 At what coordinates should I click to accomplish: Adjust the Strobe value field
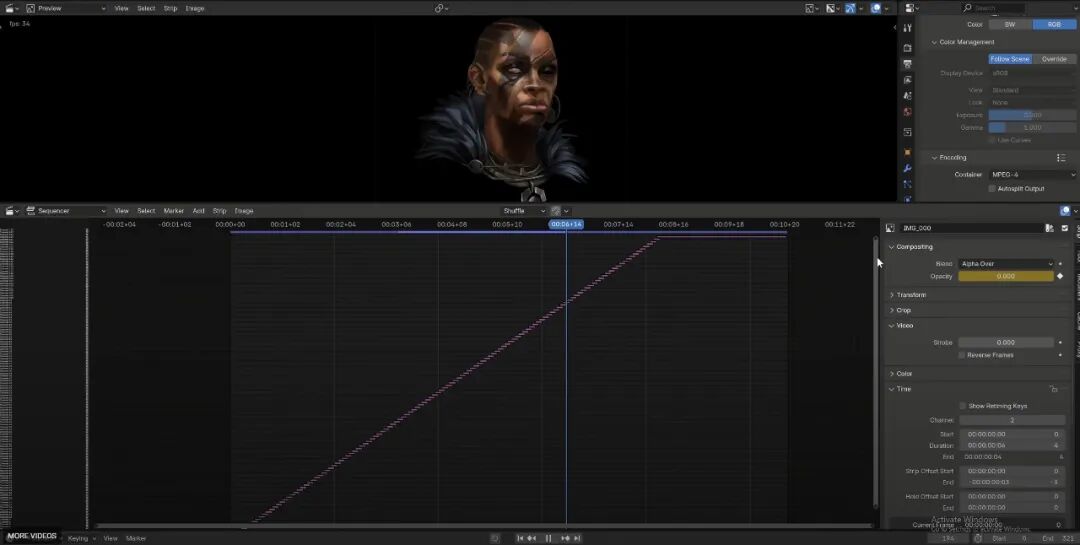point(1006,342)
